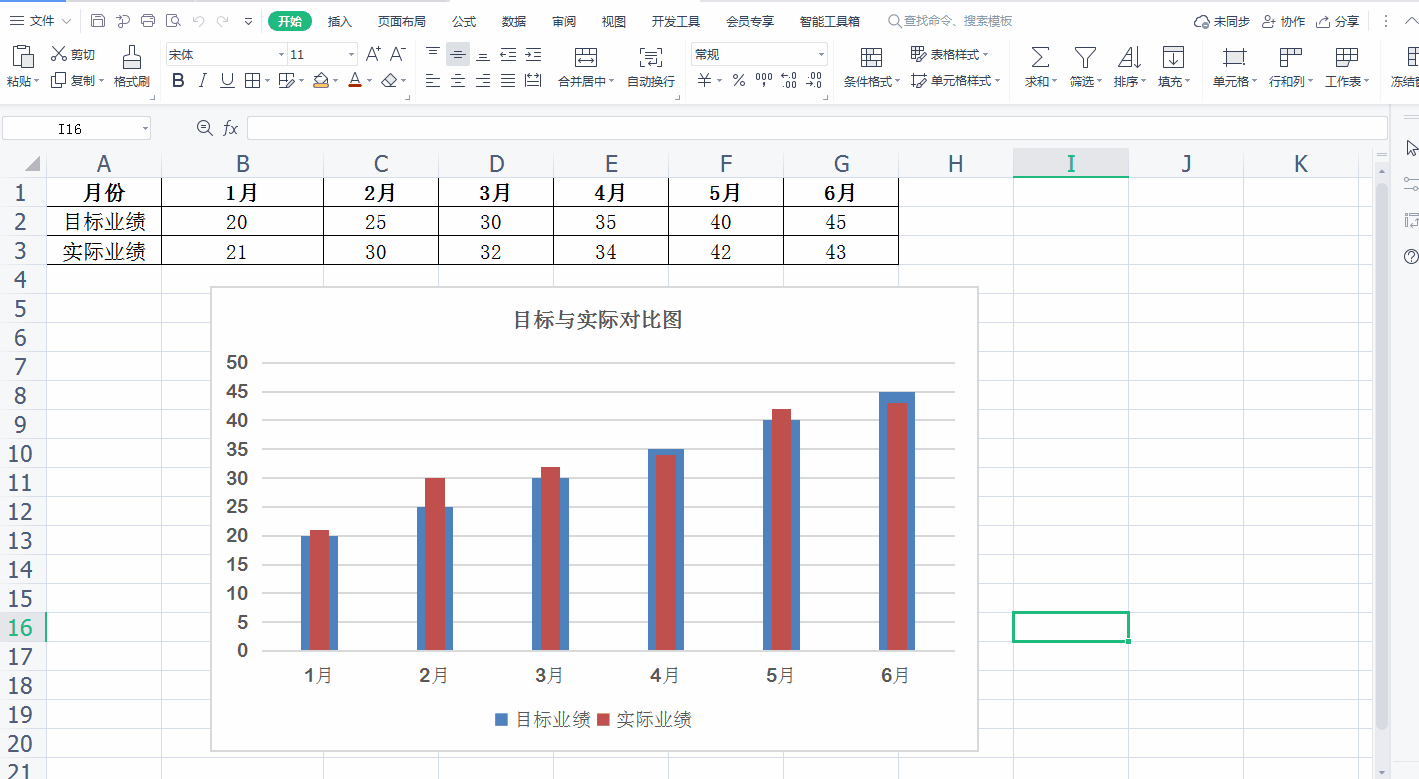Click the Decrease Indent icon
1419x779 pixels.
pos(508,54)
